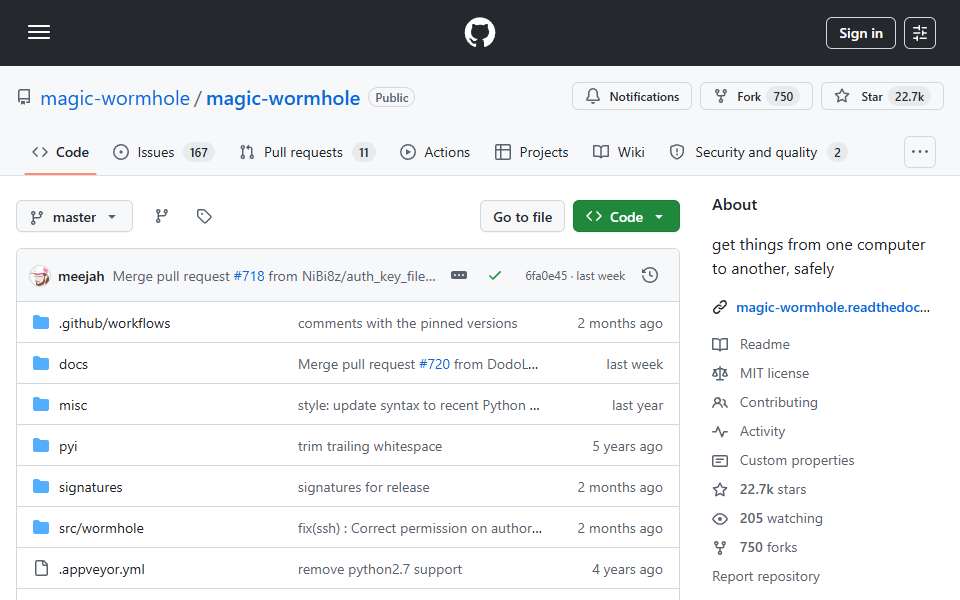Viewport: 960px width, 600px height.
Task: Open 'signatures for release' commit message
Action: [364, 487]
